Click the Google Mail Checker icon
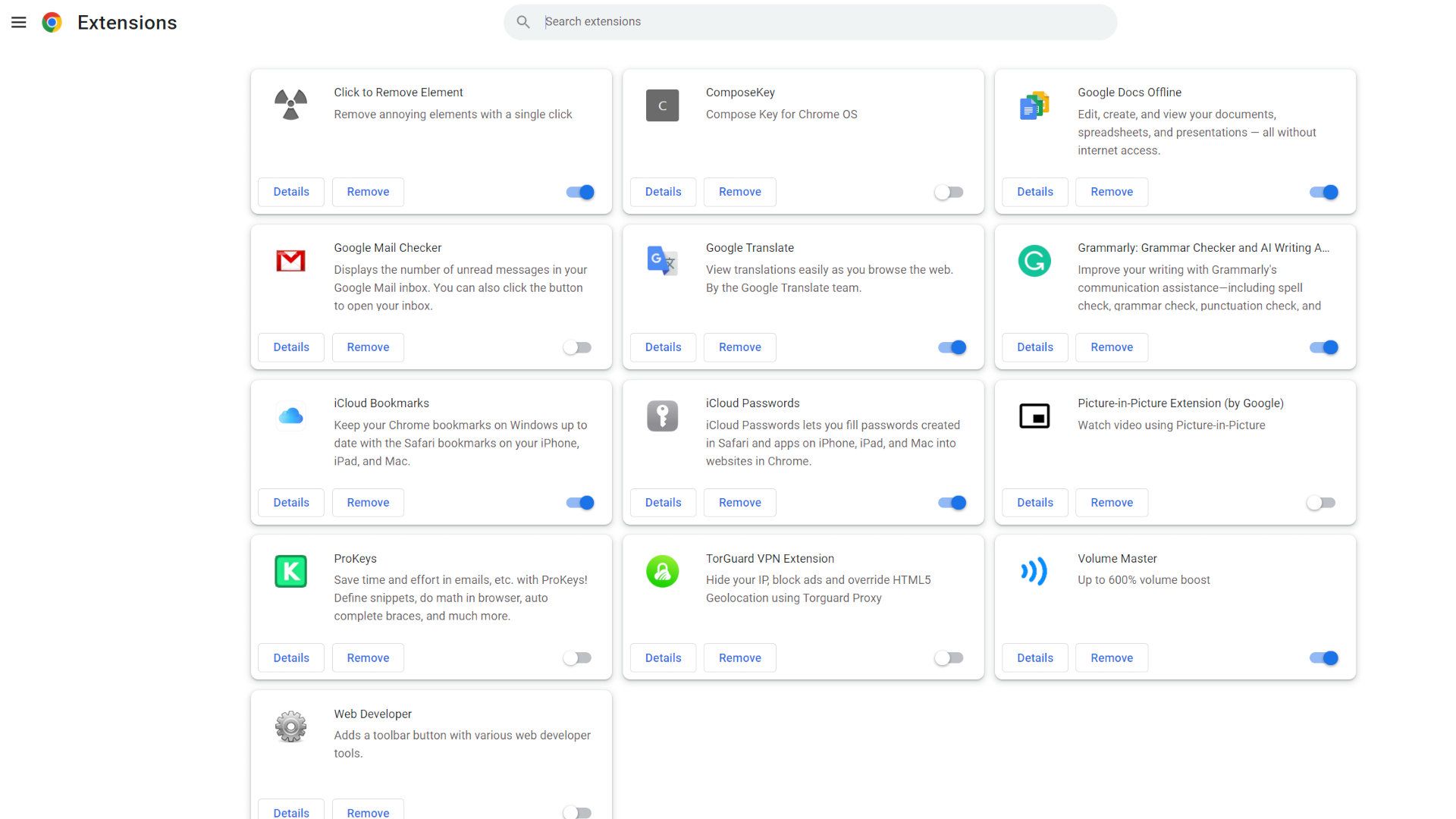 pyautogui.click(x=290, y=260)
